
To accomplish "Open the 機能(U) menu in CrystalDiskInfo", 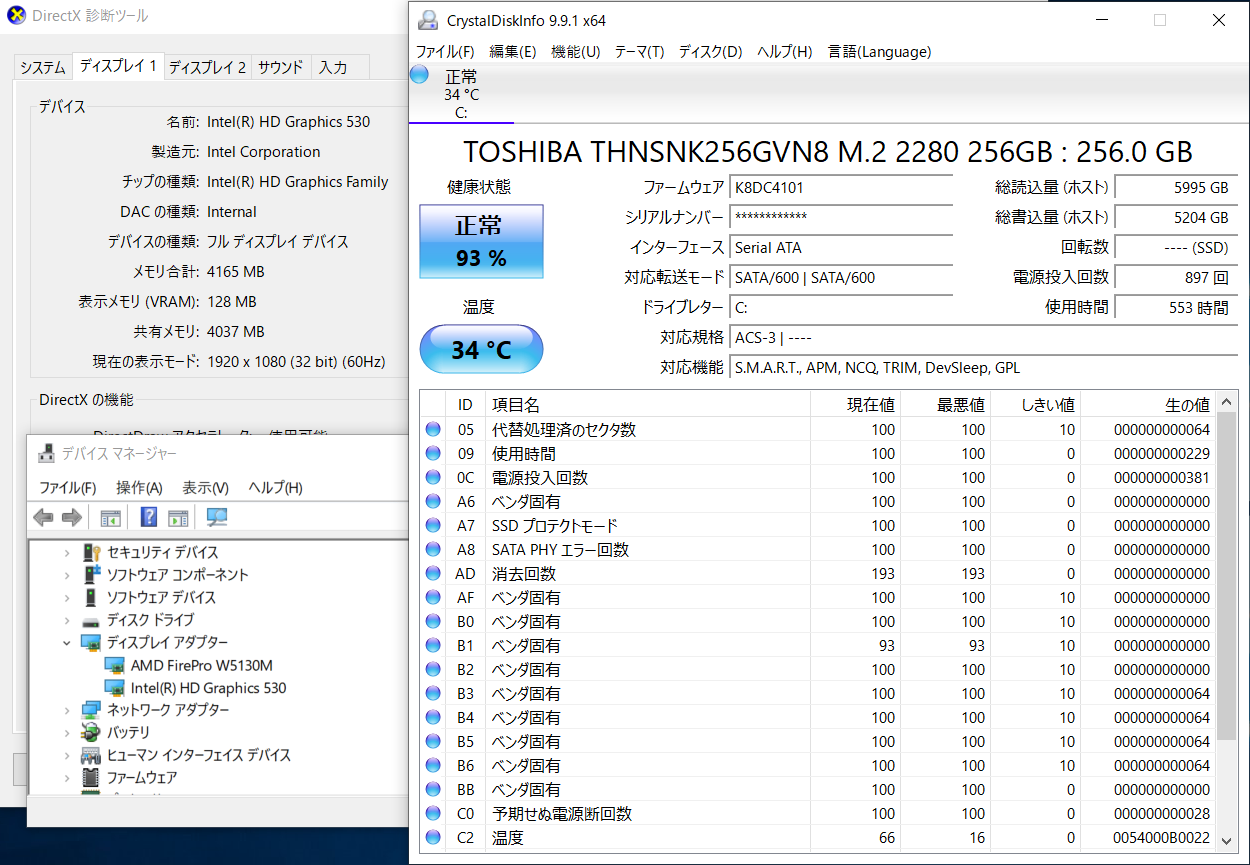I will [x=576, y=52].
